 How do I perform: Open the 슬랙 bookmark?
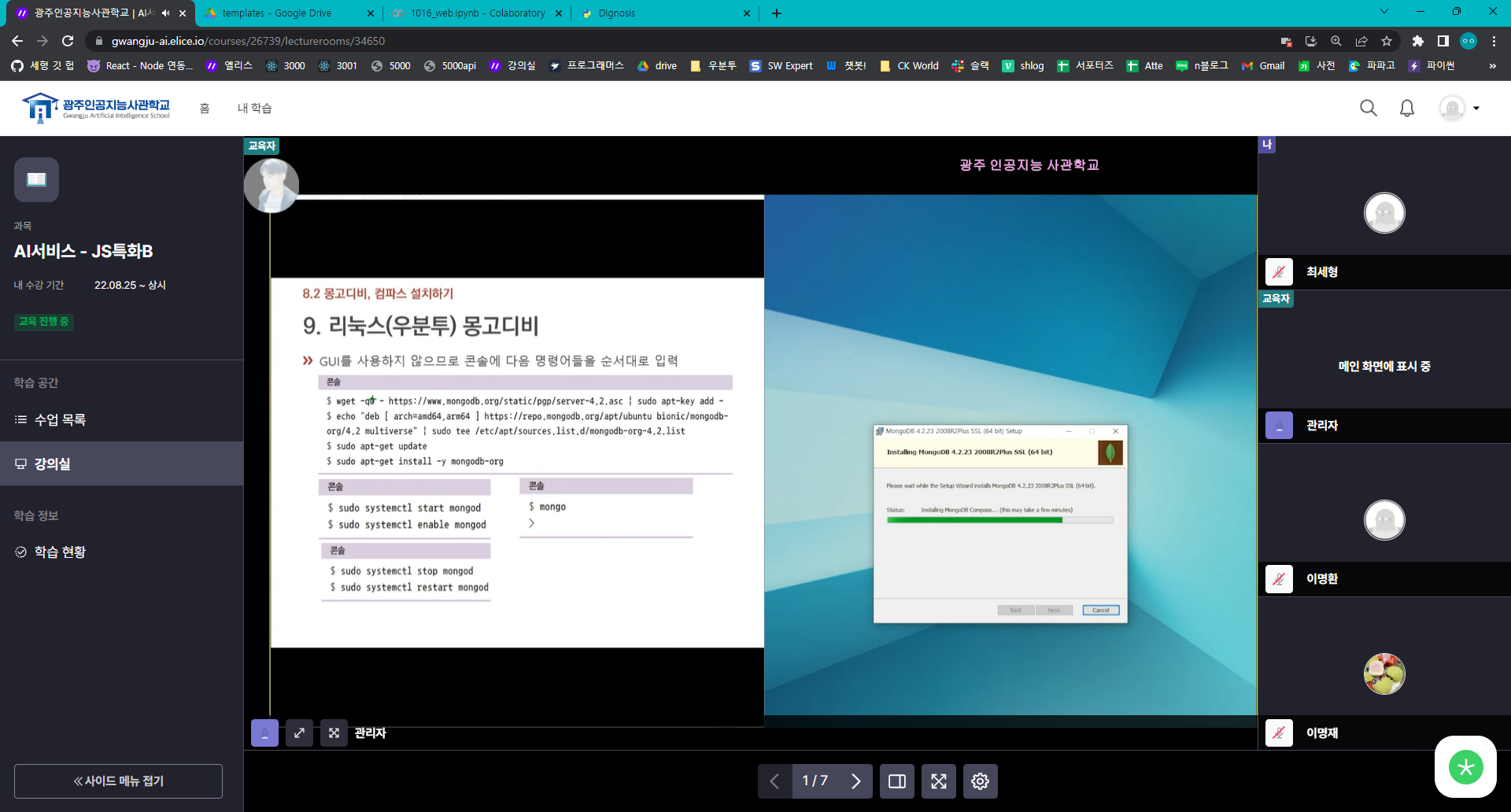tap(970, 66)
